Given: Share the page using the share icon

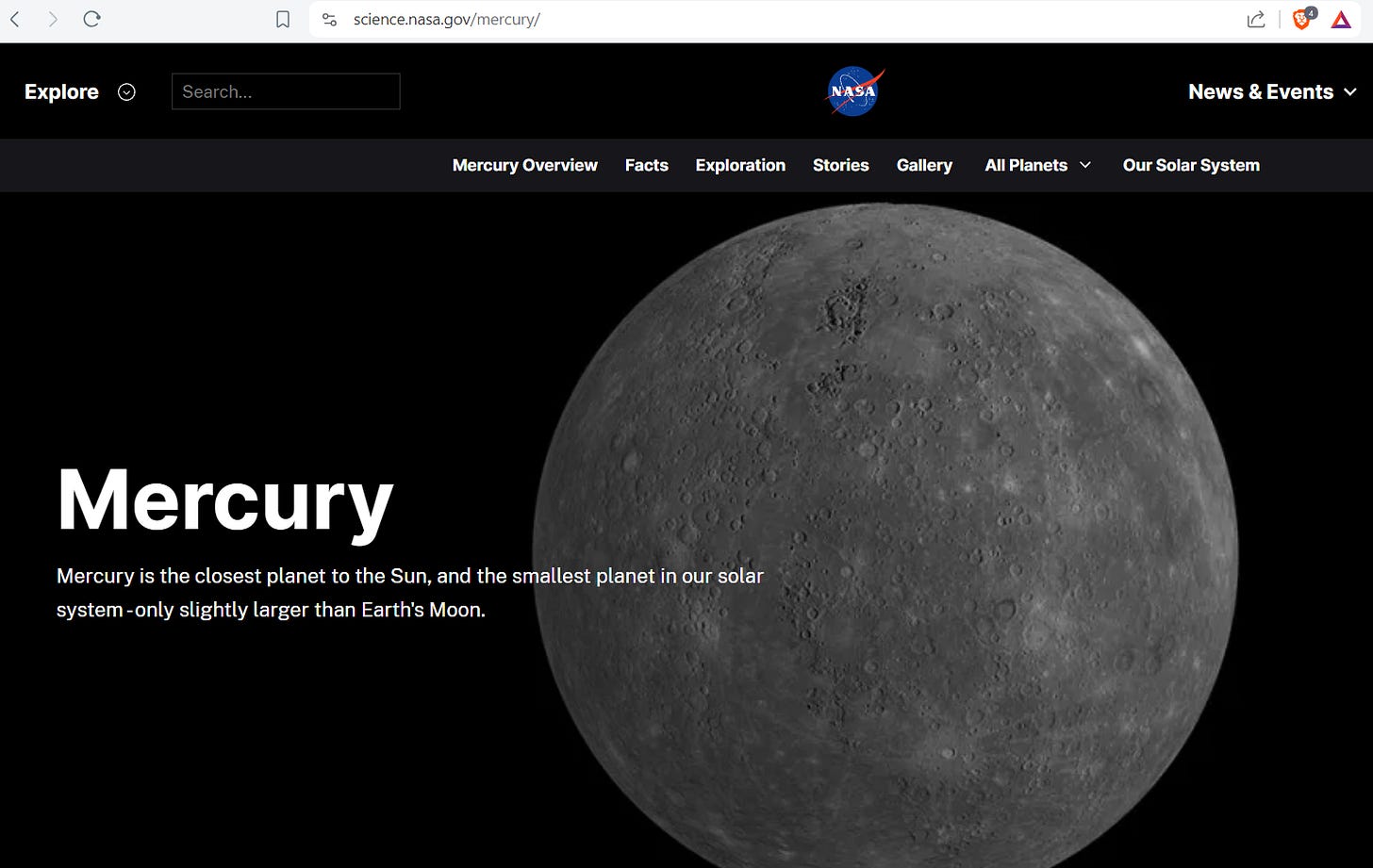Looking at the screenshot, I should tap(1256, 19).
